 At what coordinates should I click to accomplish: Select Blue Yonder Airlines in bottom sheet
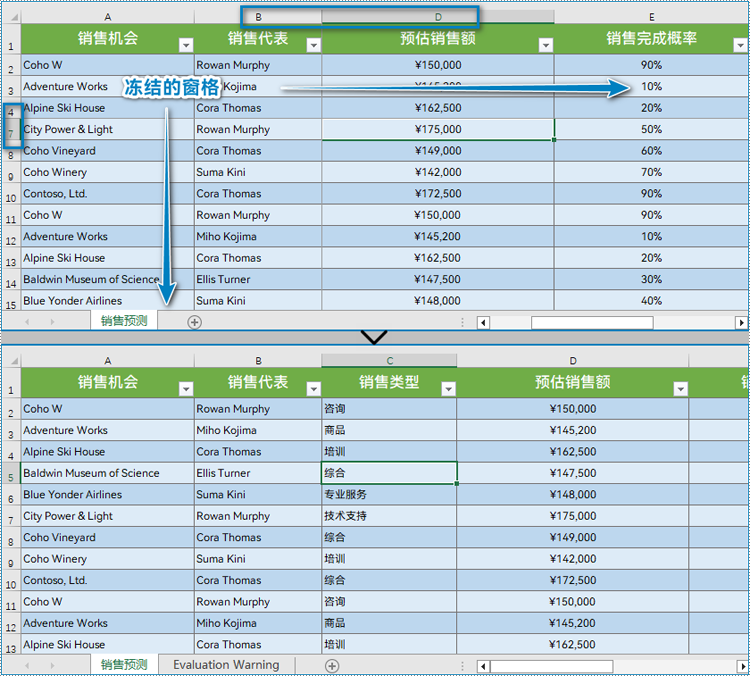pyautogui.click(x=108, y=495)
